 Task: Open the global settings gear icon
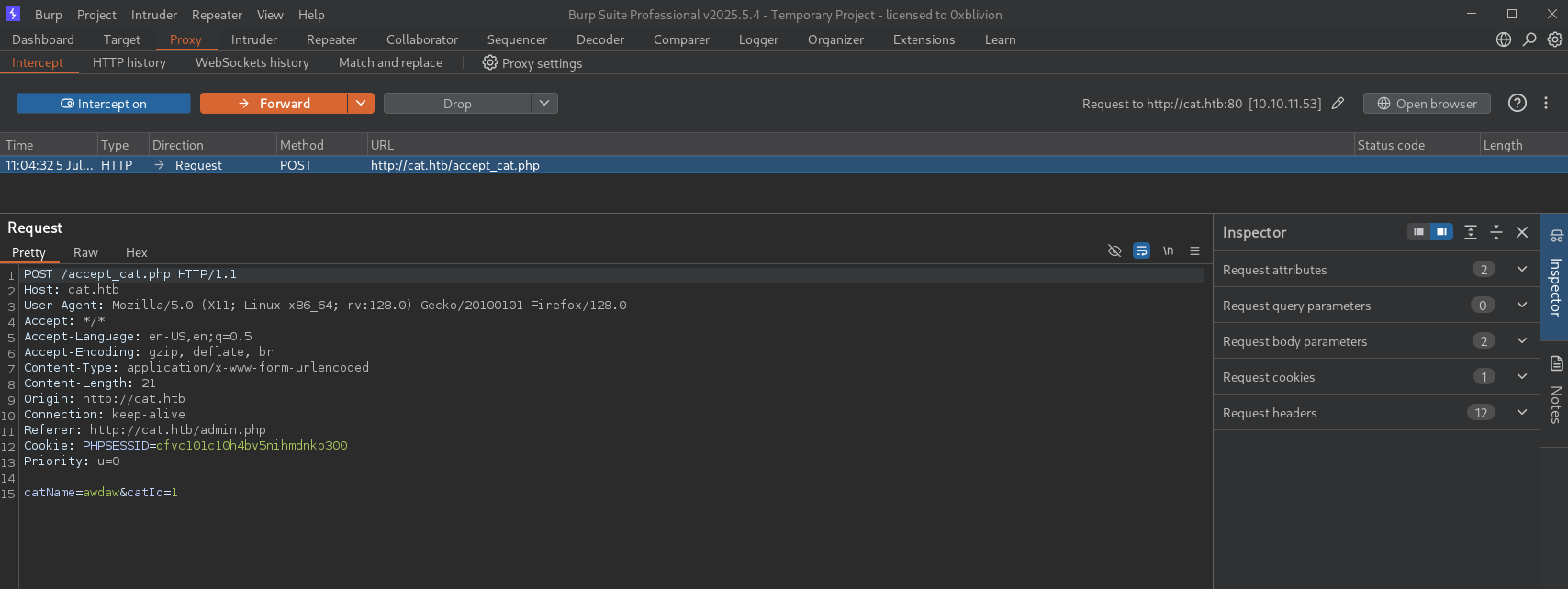coord(1555,39)
